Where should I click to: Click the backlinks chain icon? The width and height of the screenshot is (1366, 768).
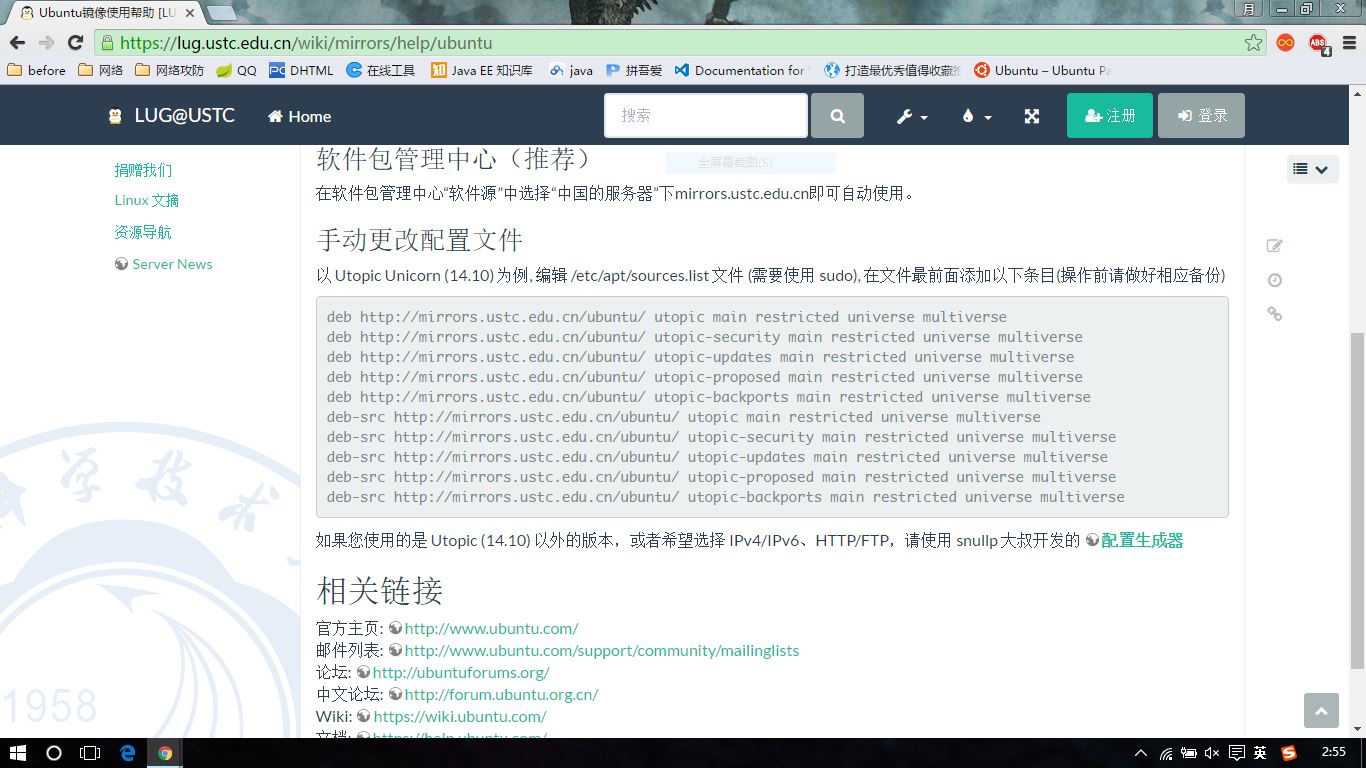[x=1274, y=314]
